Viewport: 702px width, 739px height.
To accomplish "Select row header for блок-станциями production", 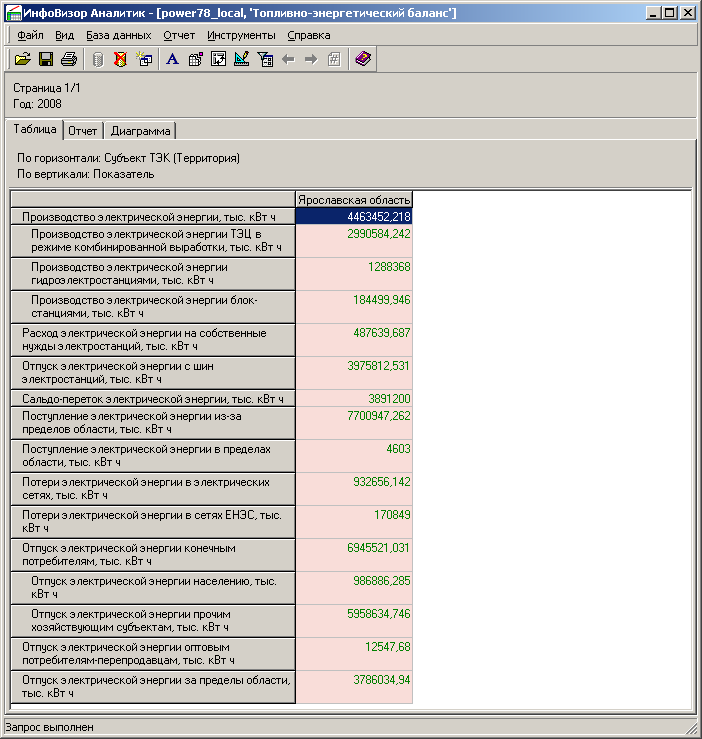I will click(x=153, y=307).
